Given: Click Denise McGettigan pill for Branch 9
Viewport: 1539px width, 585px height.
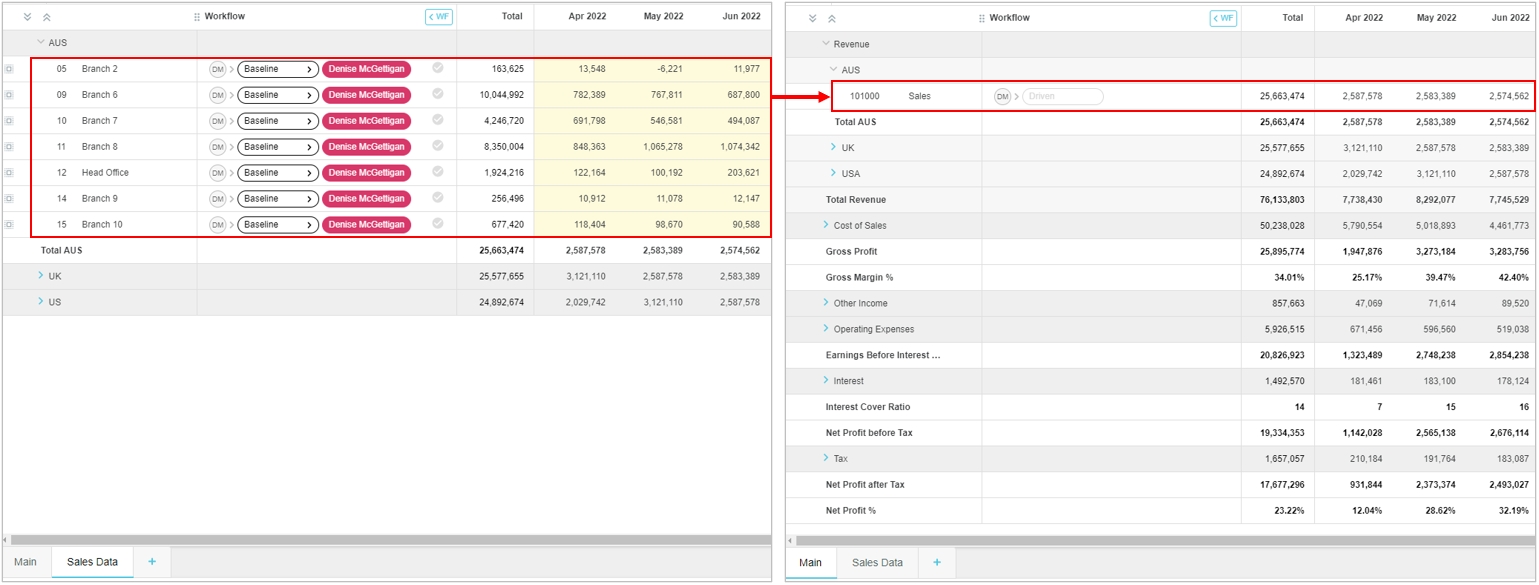Looking at the screenshot, I should (366, 199).
